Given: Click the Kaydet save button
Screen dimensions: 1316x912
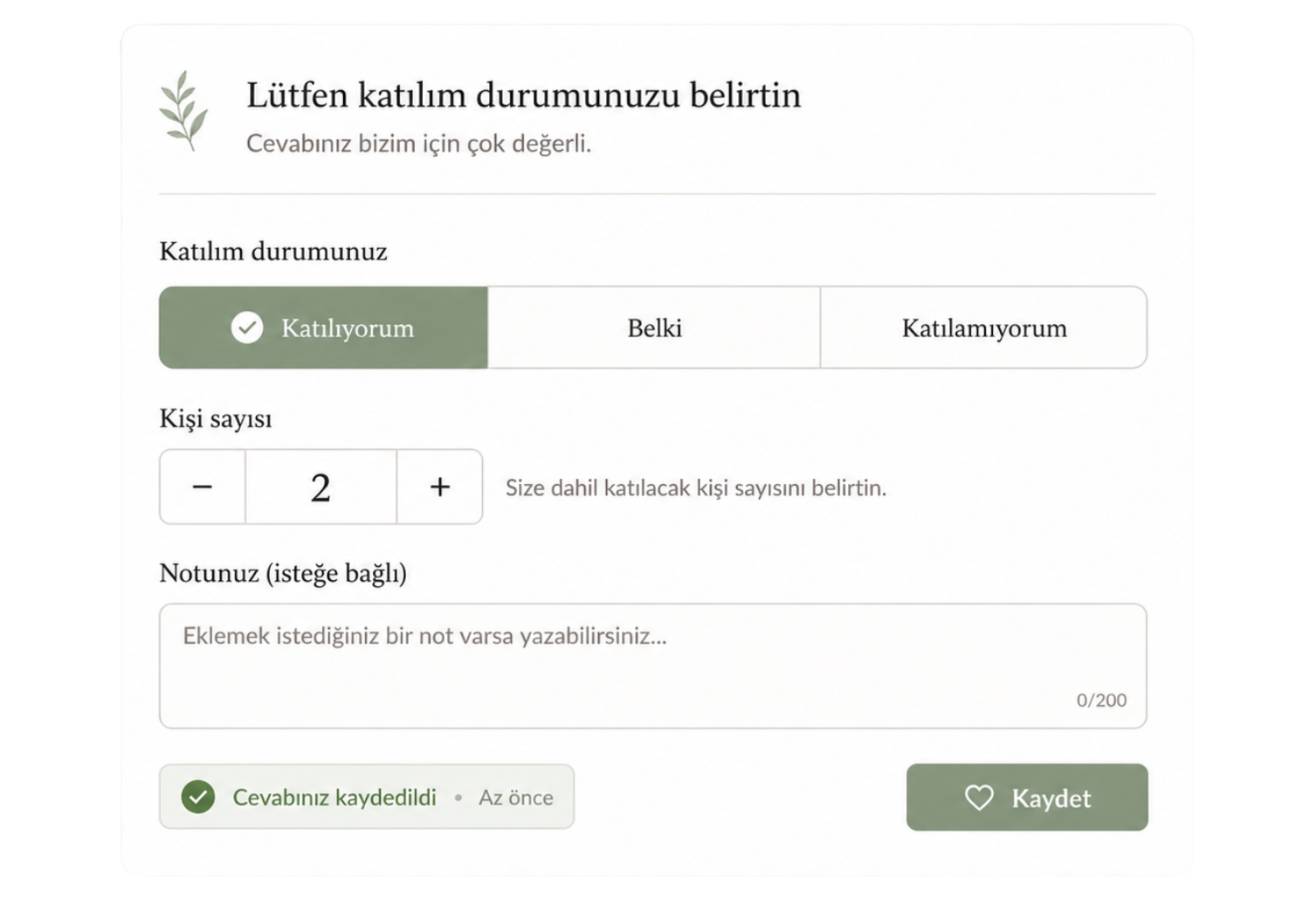Looking at the screenshot, I should (x=1027, y=798).
